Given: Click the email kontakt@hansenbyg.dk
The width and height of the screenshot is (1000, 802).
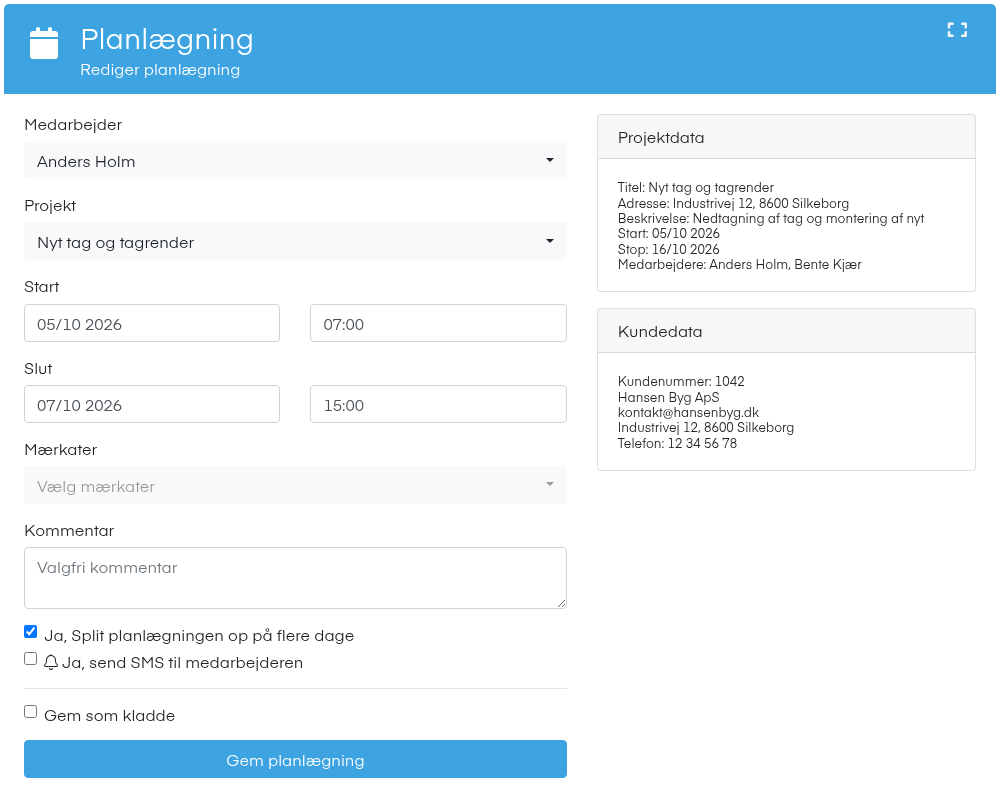Looking at the screenshot, I should point(688,412).
